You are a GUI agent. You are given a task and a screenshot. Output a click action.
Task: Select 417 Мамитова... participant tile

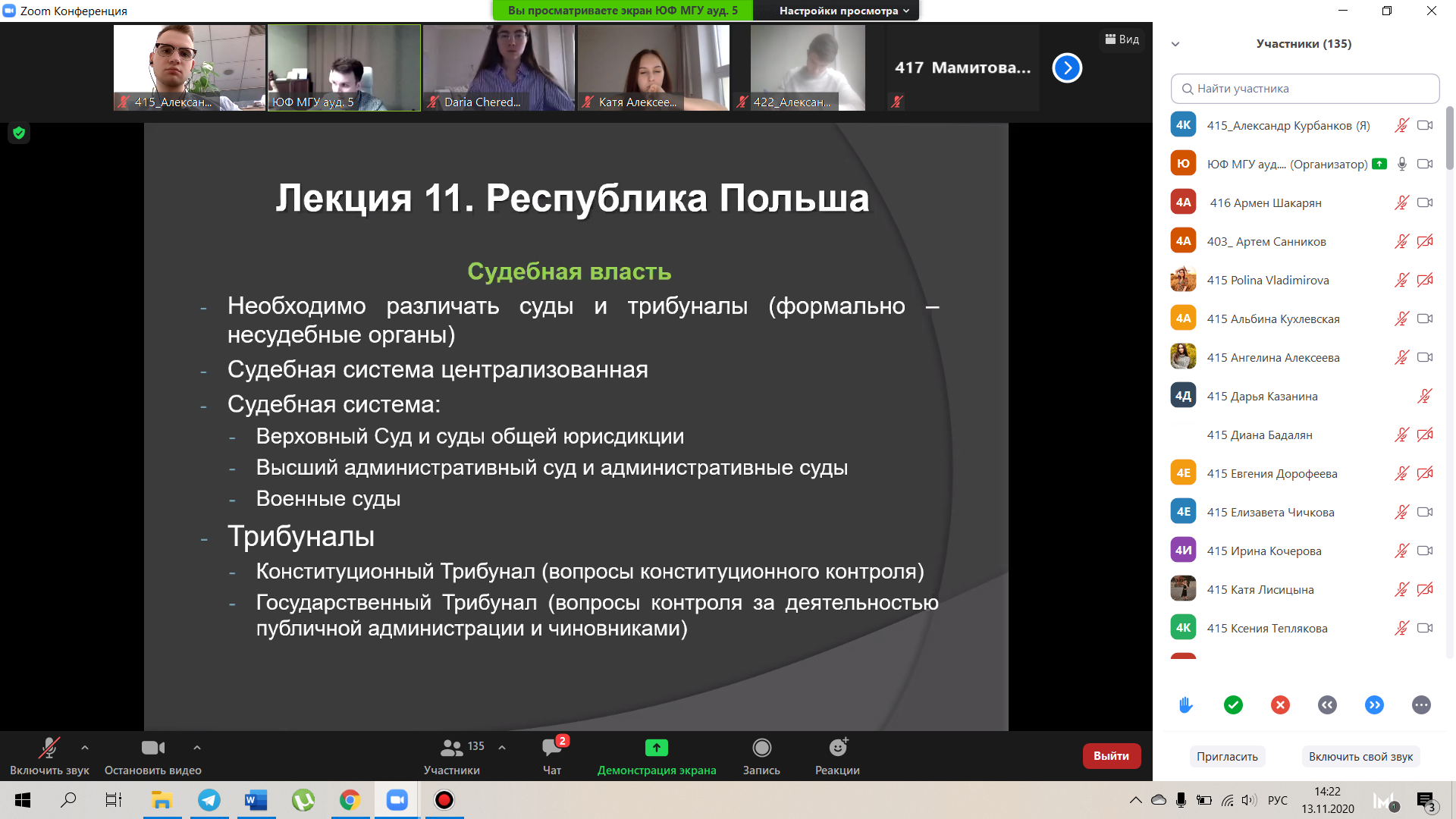tap(963, 68)
